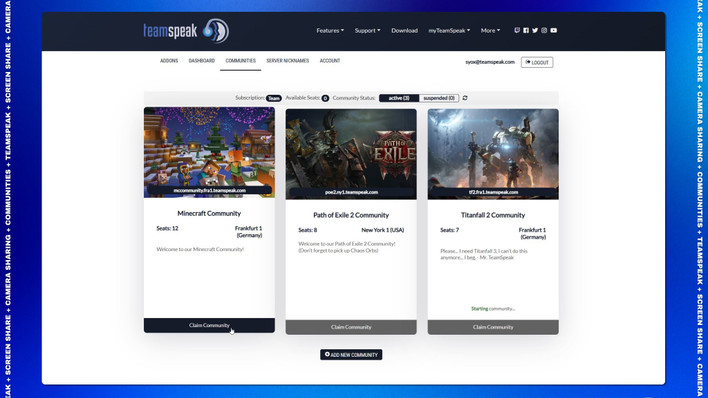Click the 'Seats: 12' text
708x398 pixels.
click(168, 228)
